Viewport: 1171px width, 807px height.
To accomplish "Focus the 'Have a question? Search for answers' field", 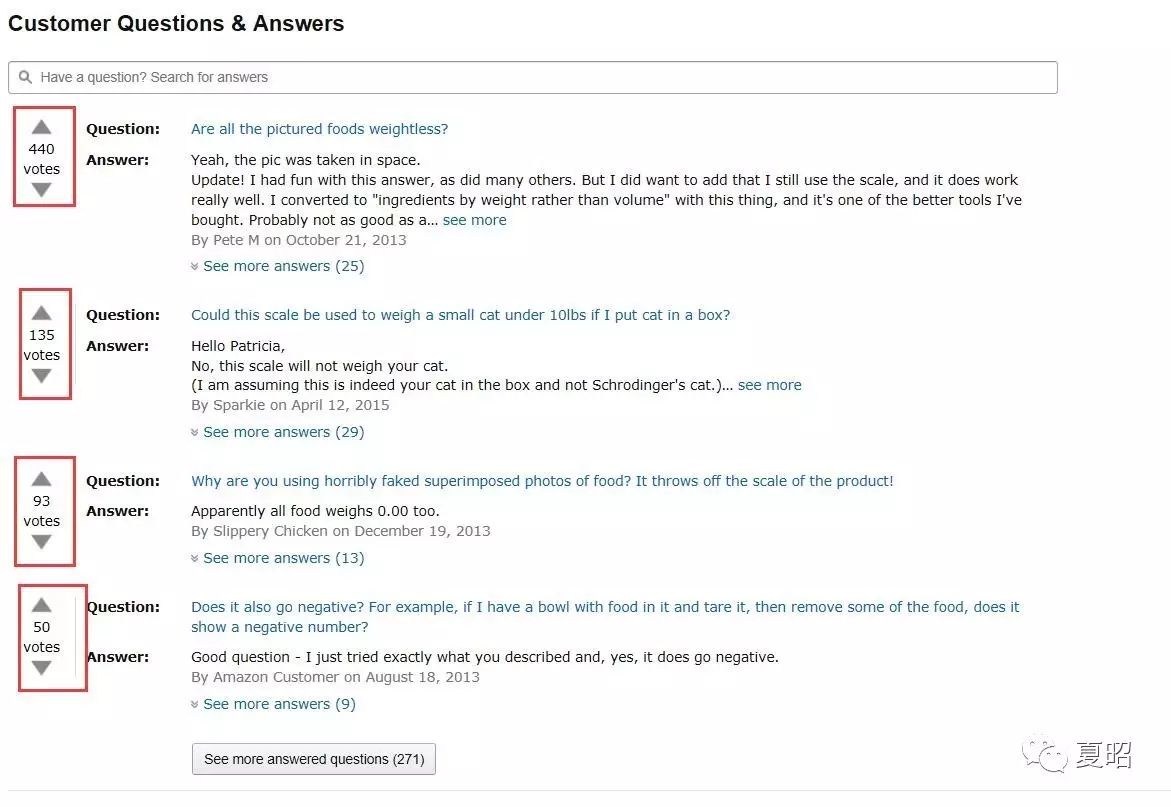I will (532, 77).
